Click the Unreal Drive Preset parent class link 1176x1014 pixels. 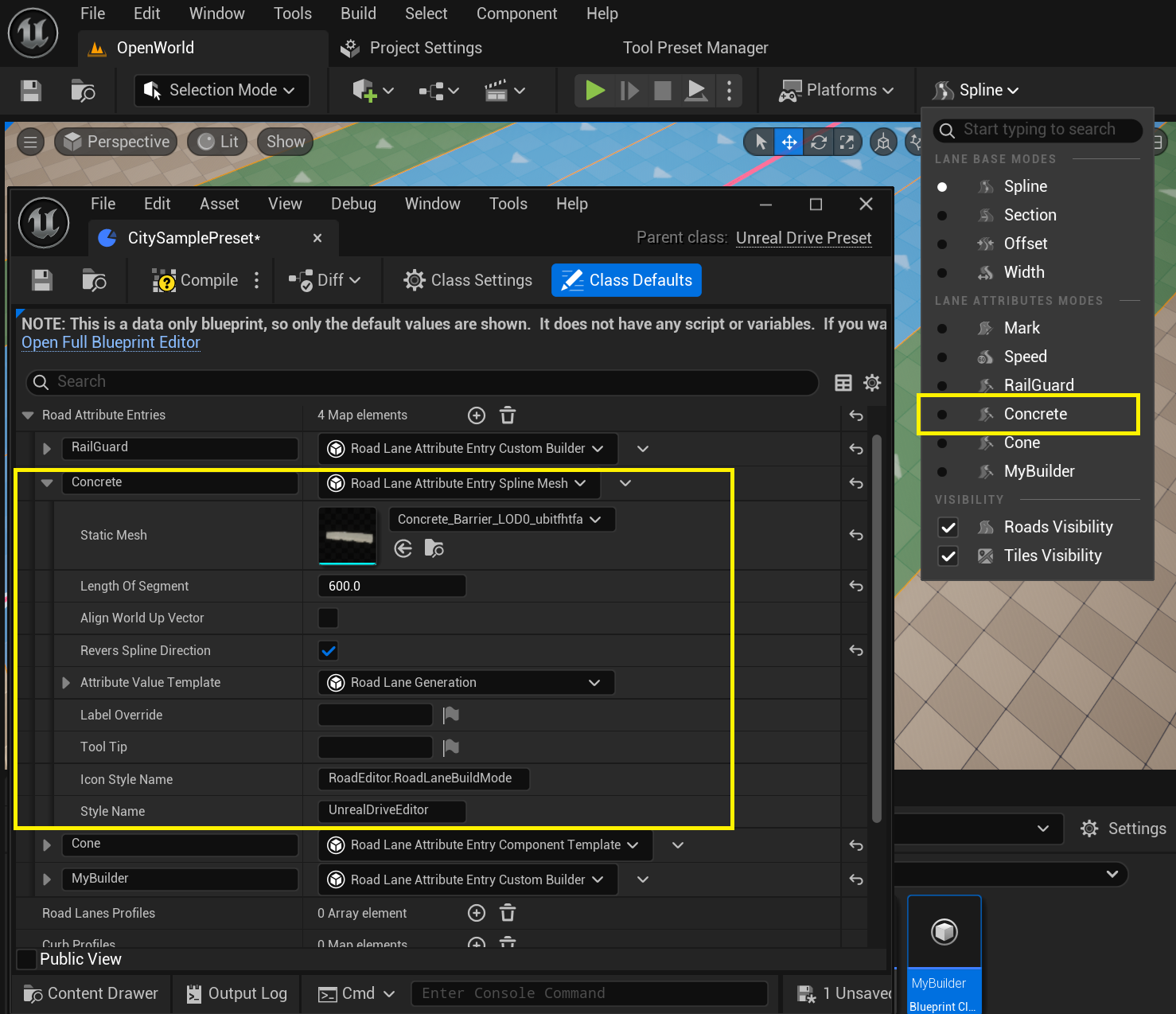pyautogui.click(x=804, y=238)
